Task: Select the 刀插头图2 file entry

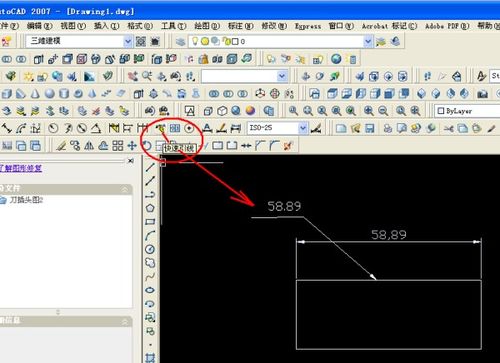Action: (x=26, y=200)
